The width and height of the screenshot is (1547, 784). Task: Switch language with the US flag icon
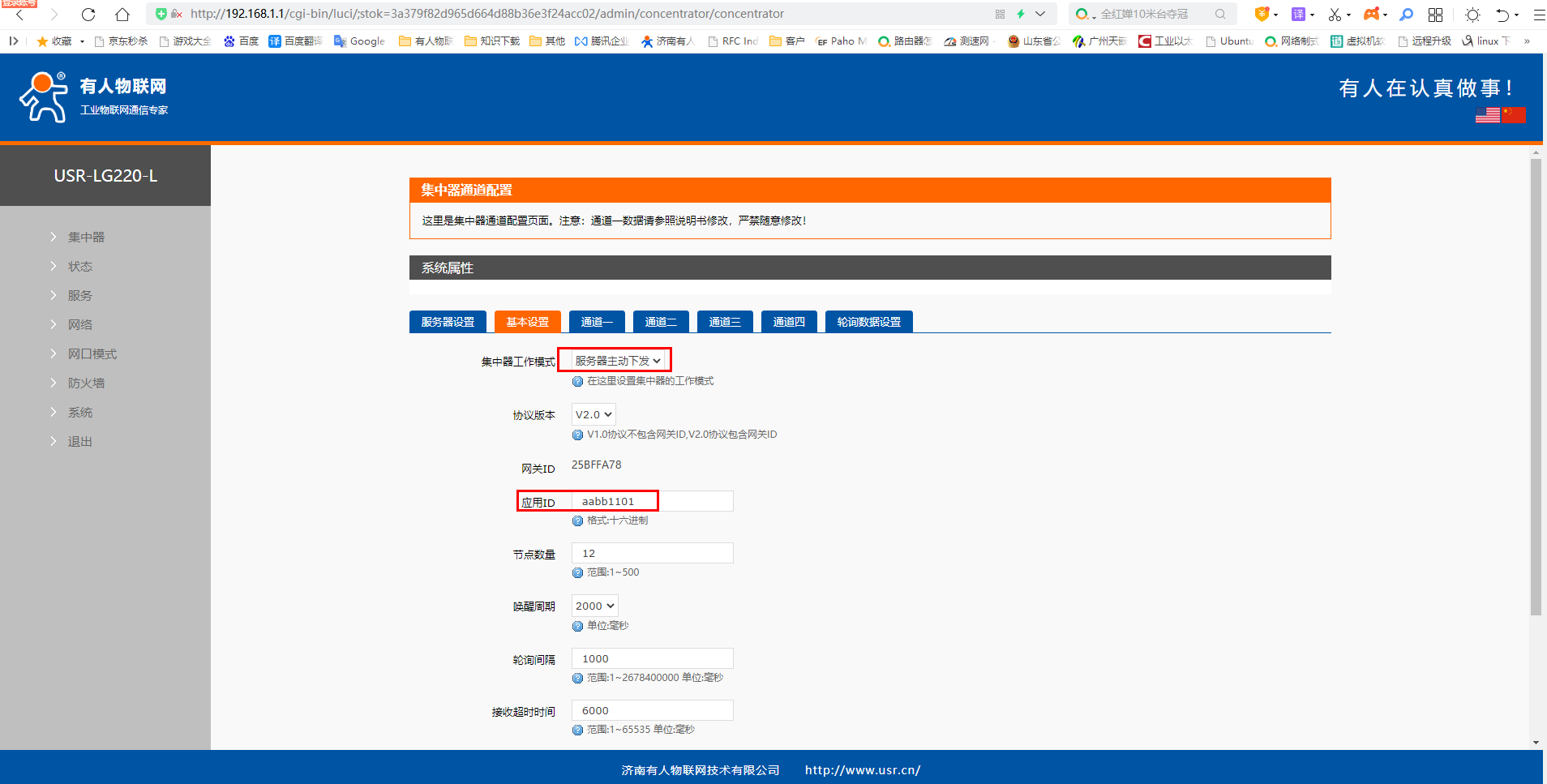coord(1487,115)
